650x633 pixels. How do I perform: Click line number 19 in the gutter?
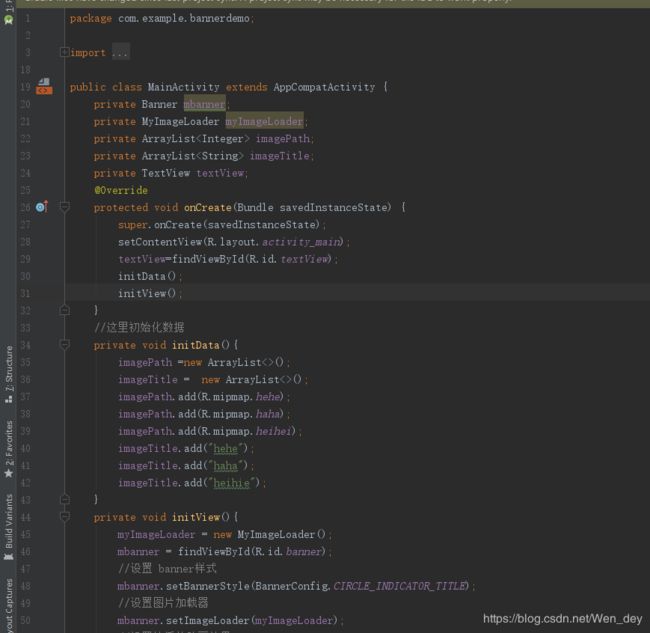pos(25,87)
